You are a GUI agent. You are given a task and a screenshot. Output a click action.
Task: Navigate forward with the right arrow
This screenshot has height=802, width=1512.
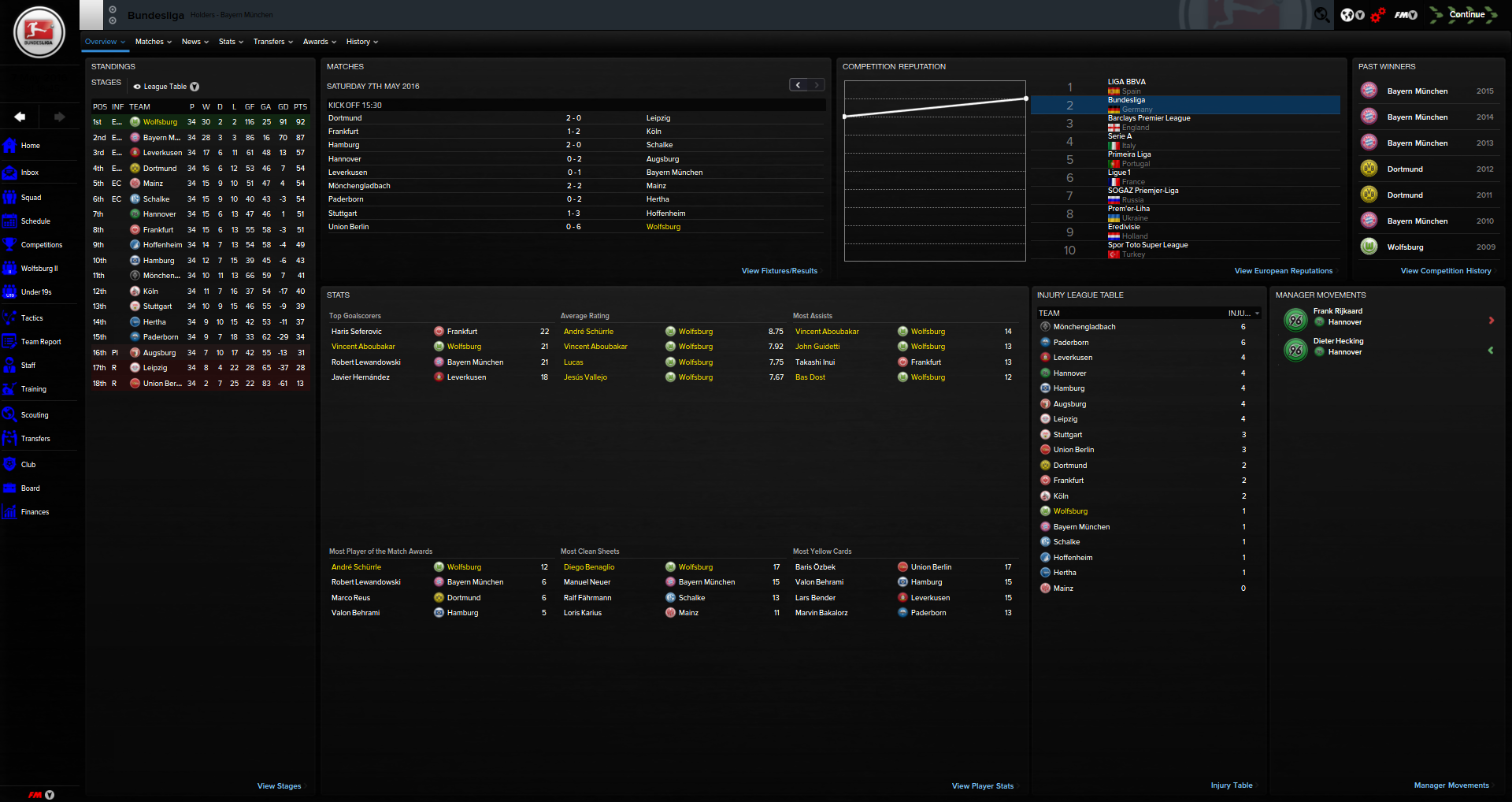(59, 117)
